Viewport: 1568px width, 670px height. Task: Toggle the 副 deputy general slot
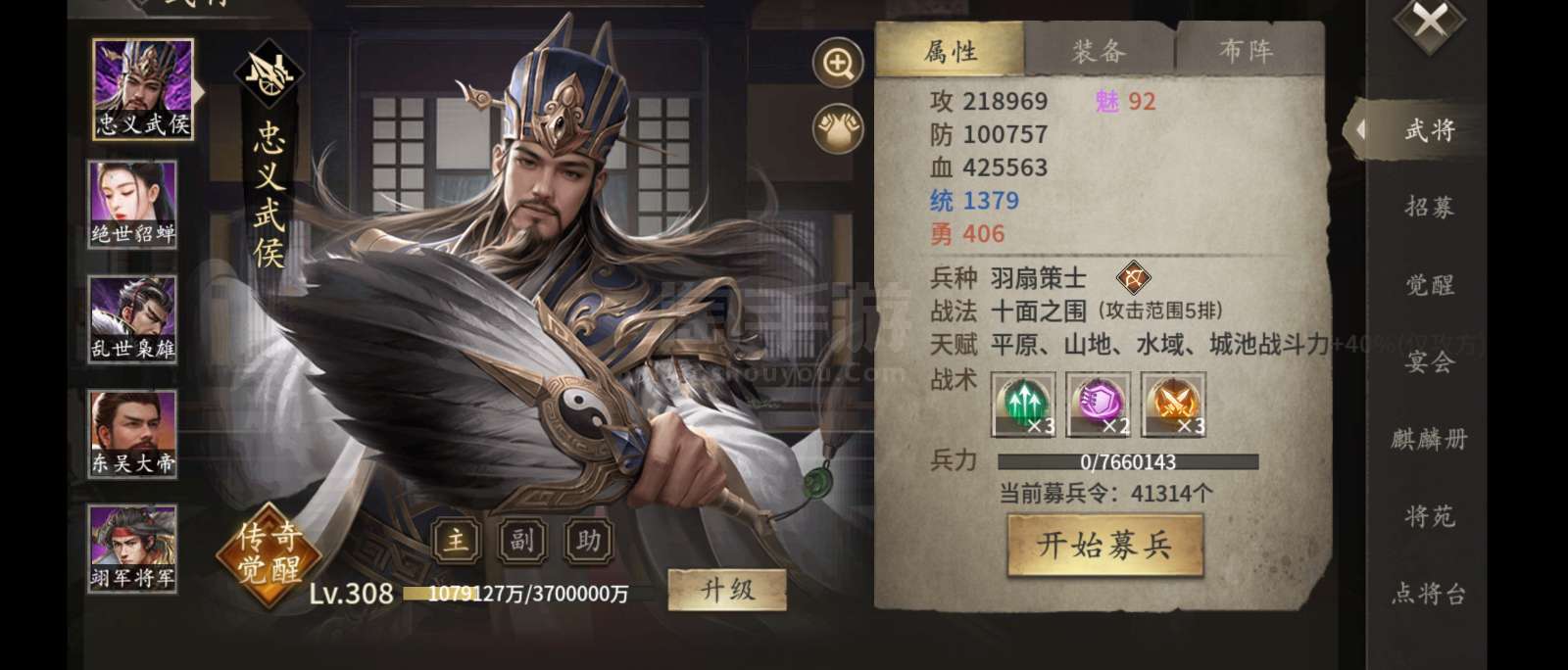(522, 540)
